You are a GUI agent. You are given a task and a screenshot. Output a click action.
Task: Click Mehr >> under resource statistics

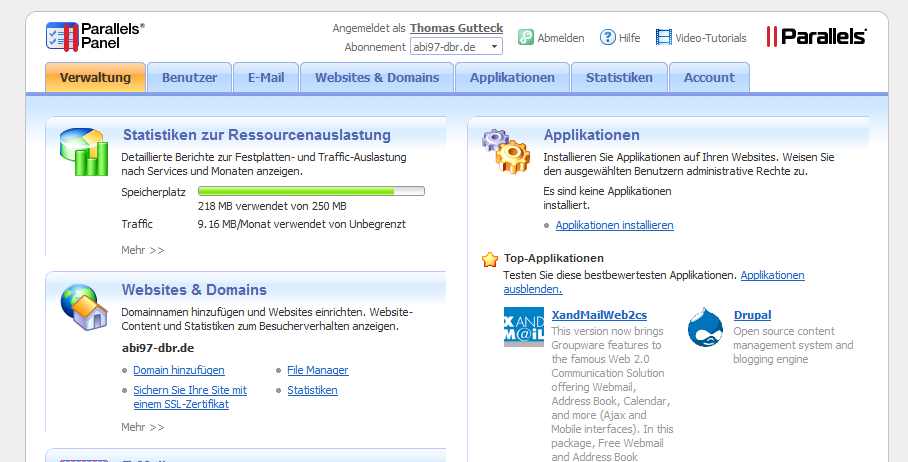[x=142, y=250]
